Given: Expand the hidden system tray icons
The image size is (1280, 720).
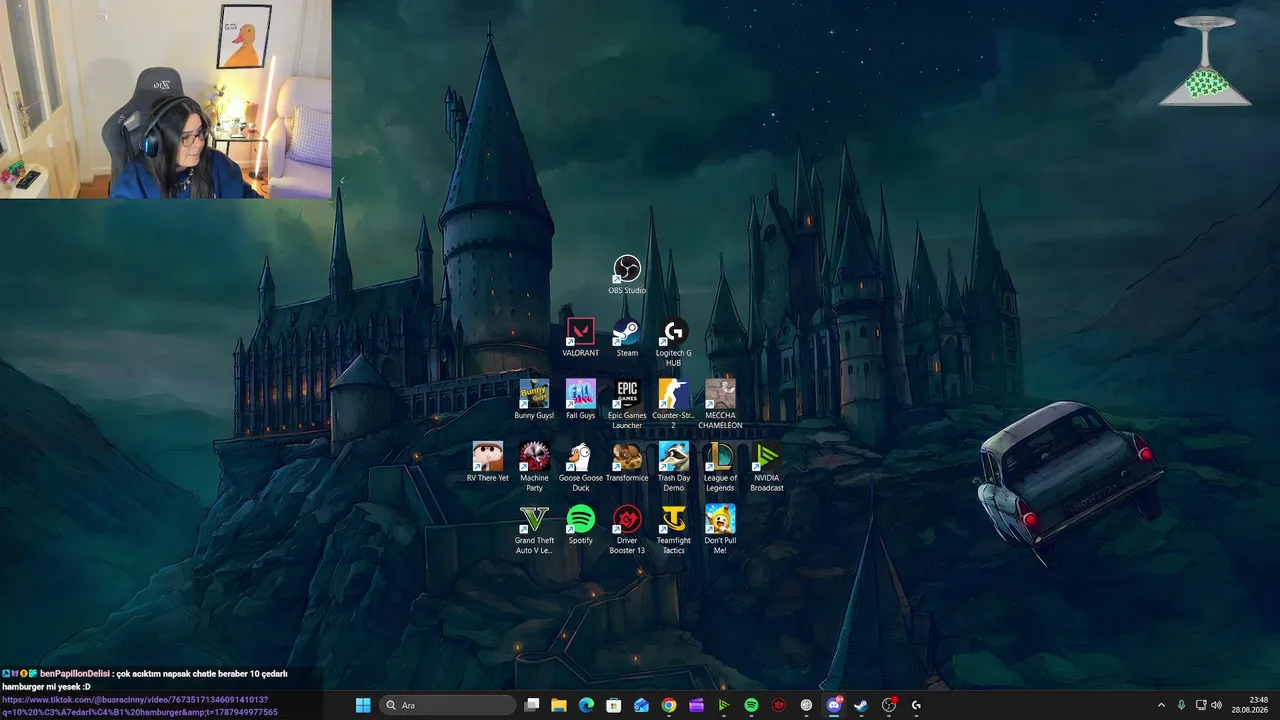Looking at the screenshot, I should click(x=1161, y=705).
